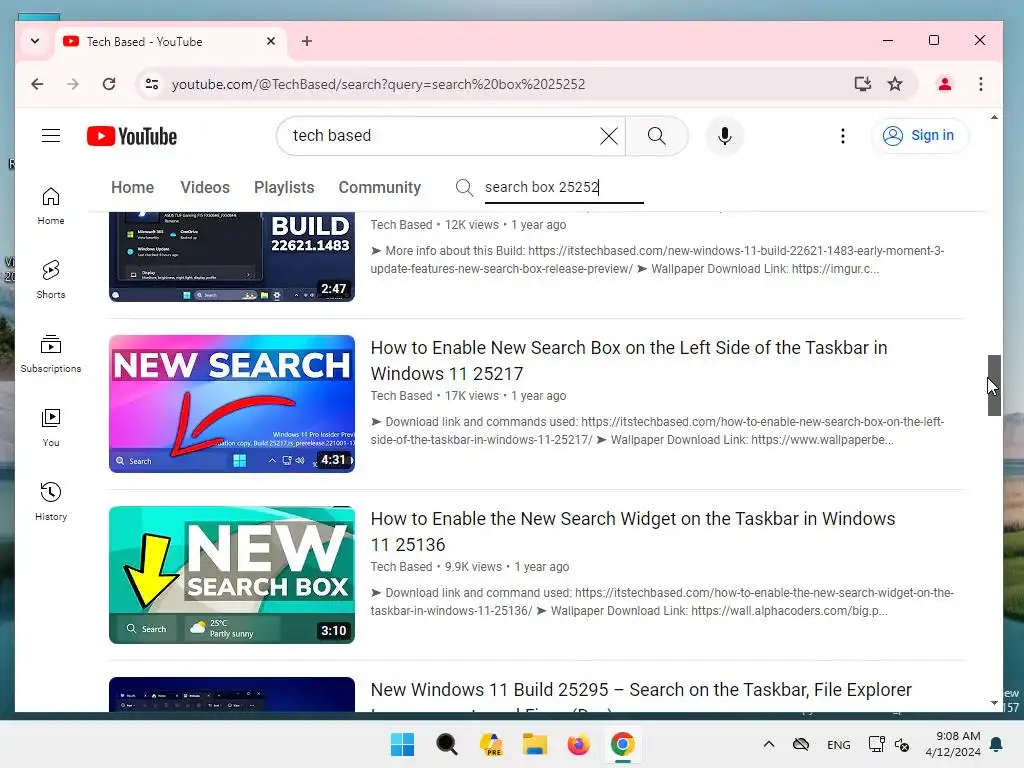Open 'How to Enable the New Search Widget' title
The height and width of the screenshot is (768, 1024).
tap(633, 532)
